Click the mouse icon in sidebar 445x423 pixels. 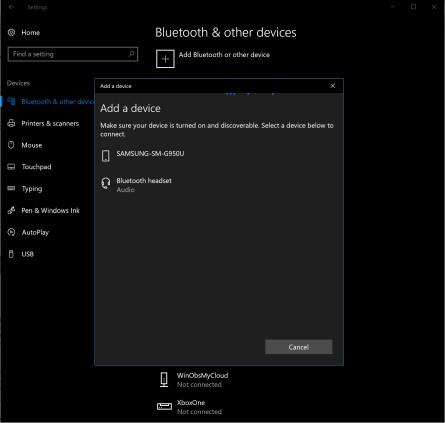(11, 145)
